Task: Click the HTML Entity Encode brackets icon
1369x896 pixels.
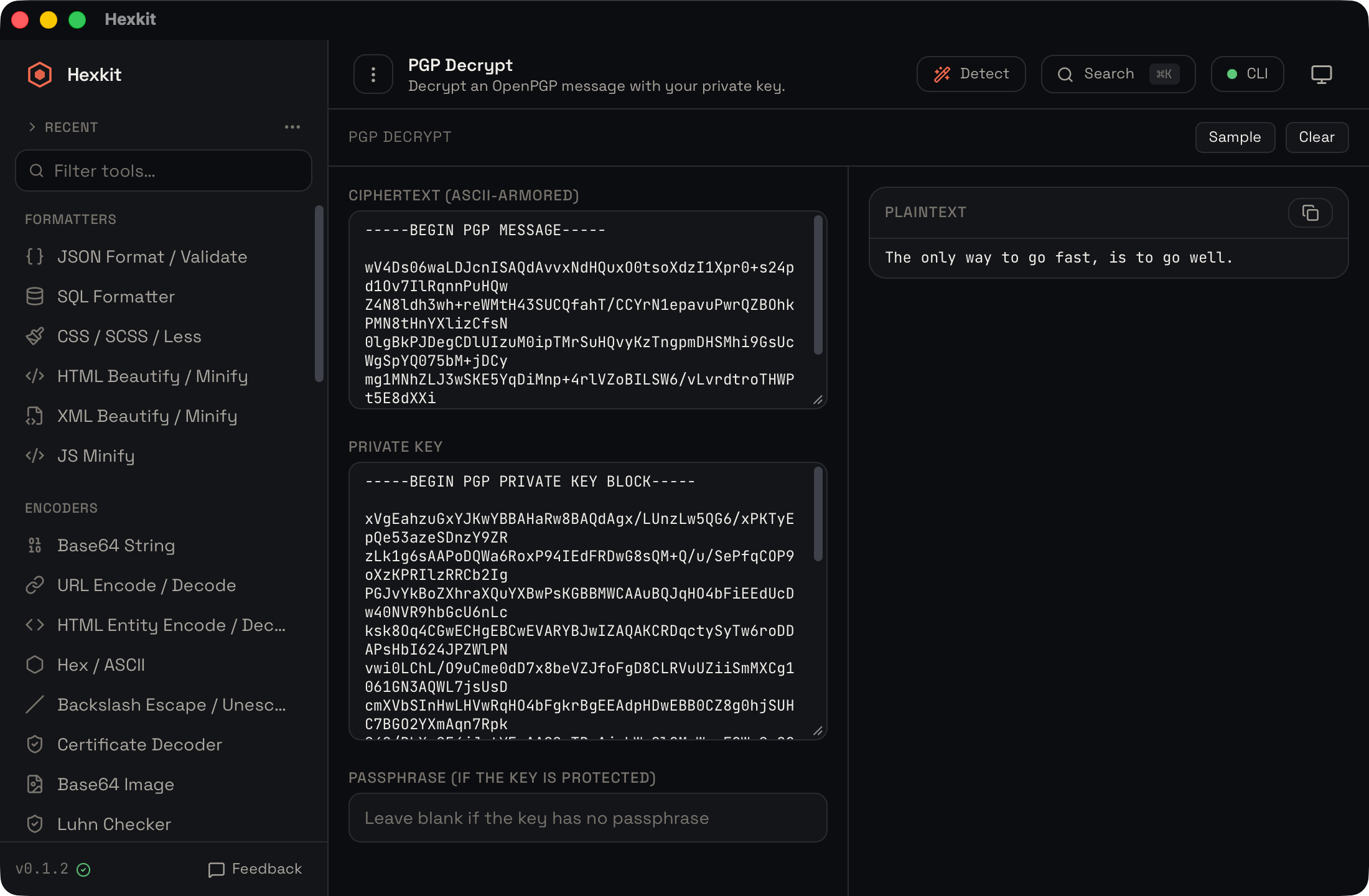Action: tap(35, 625)
